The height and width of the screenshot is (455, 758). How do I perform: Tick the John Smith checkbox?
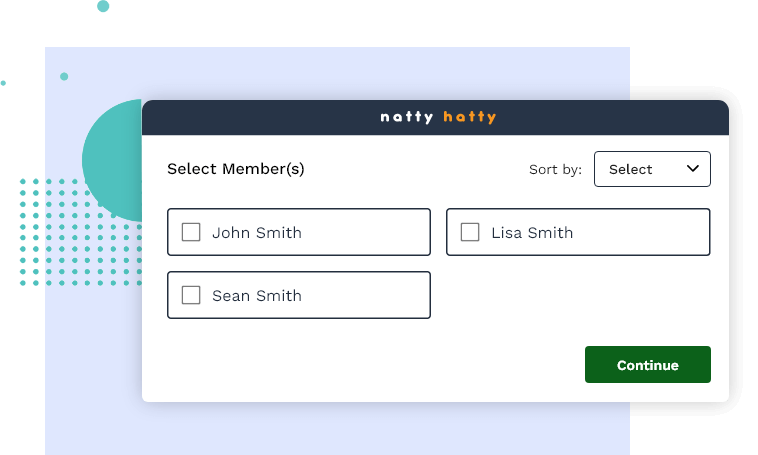(x=191, y=232)
